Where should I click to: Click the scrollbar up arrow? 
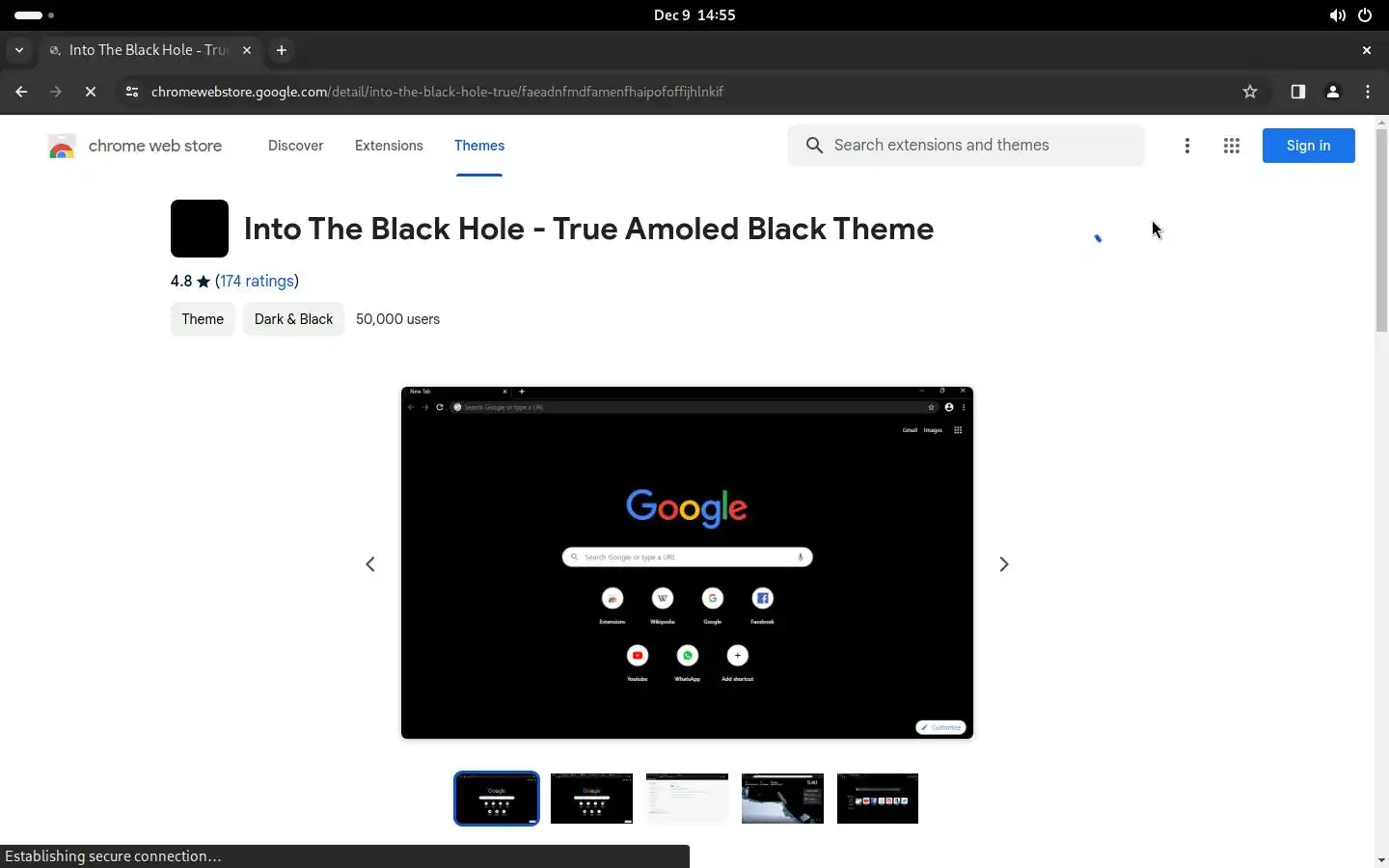pos(1381,122)
